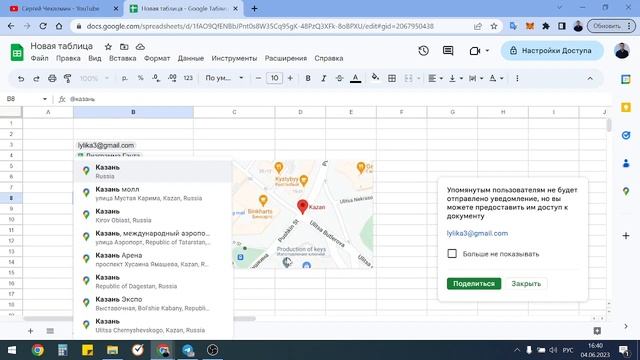Decrease decimal places in toolbar
This screenshot has width=640, height=360.
[x=156, y=78]
